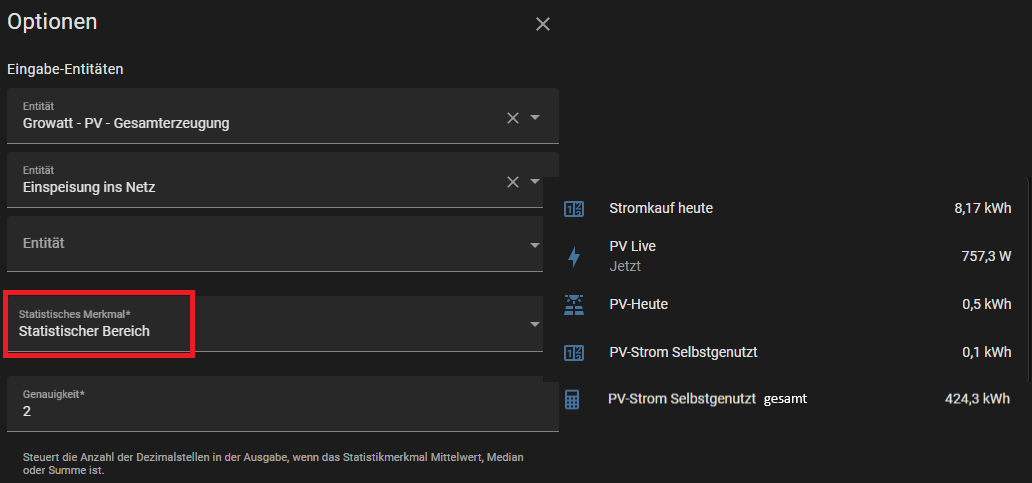Open the Statistisches Merkmal dropdown arrow

[x=535, y=324]
